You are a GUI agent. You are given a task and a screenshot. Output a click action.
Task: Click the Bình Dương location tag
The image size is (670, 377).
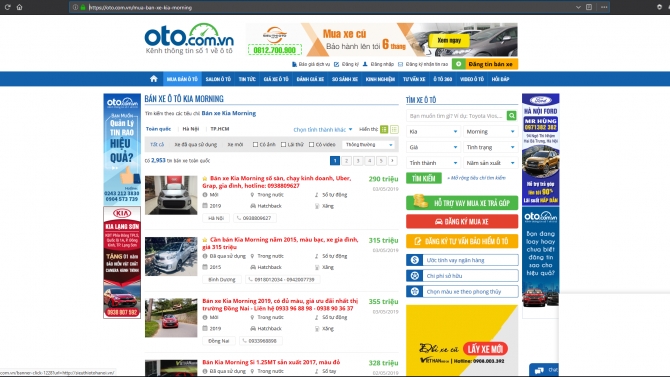221,280
